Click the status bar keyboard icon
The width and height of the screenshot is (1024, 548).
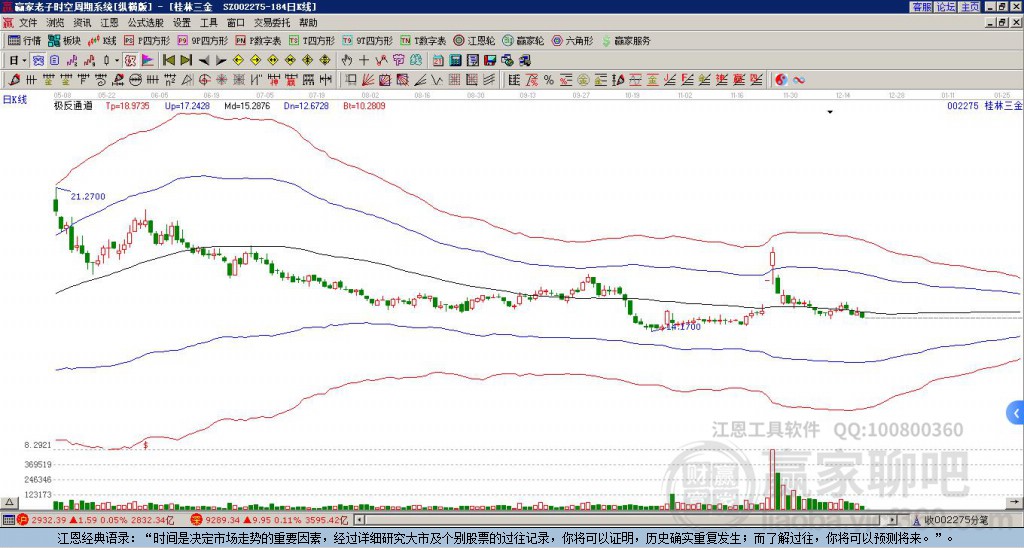pos(8,520)
